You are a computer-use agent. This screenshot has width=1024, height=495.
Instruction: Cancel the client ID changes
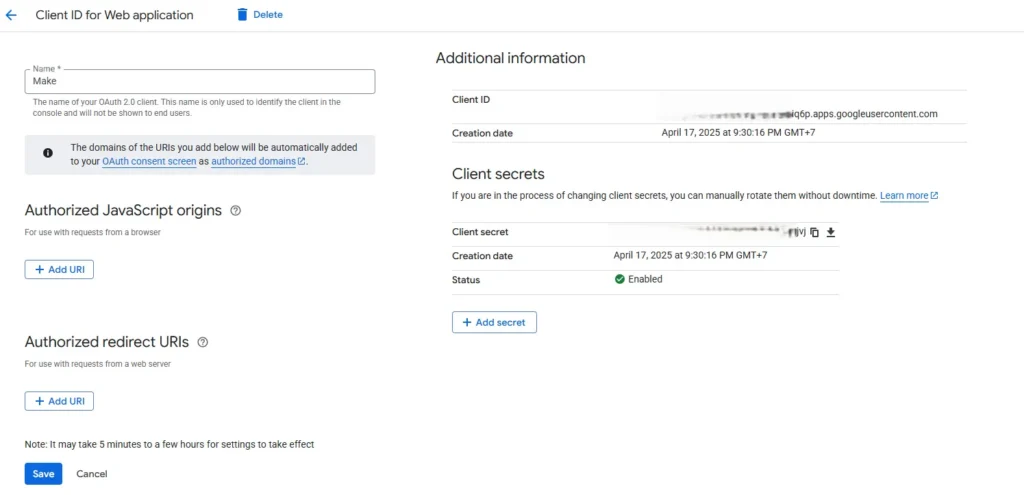[x=92, y=474]
